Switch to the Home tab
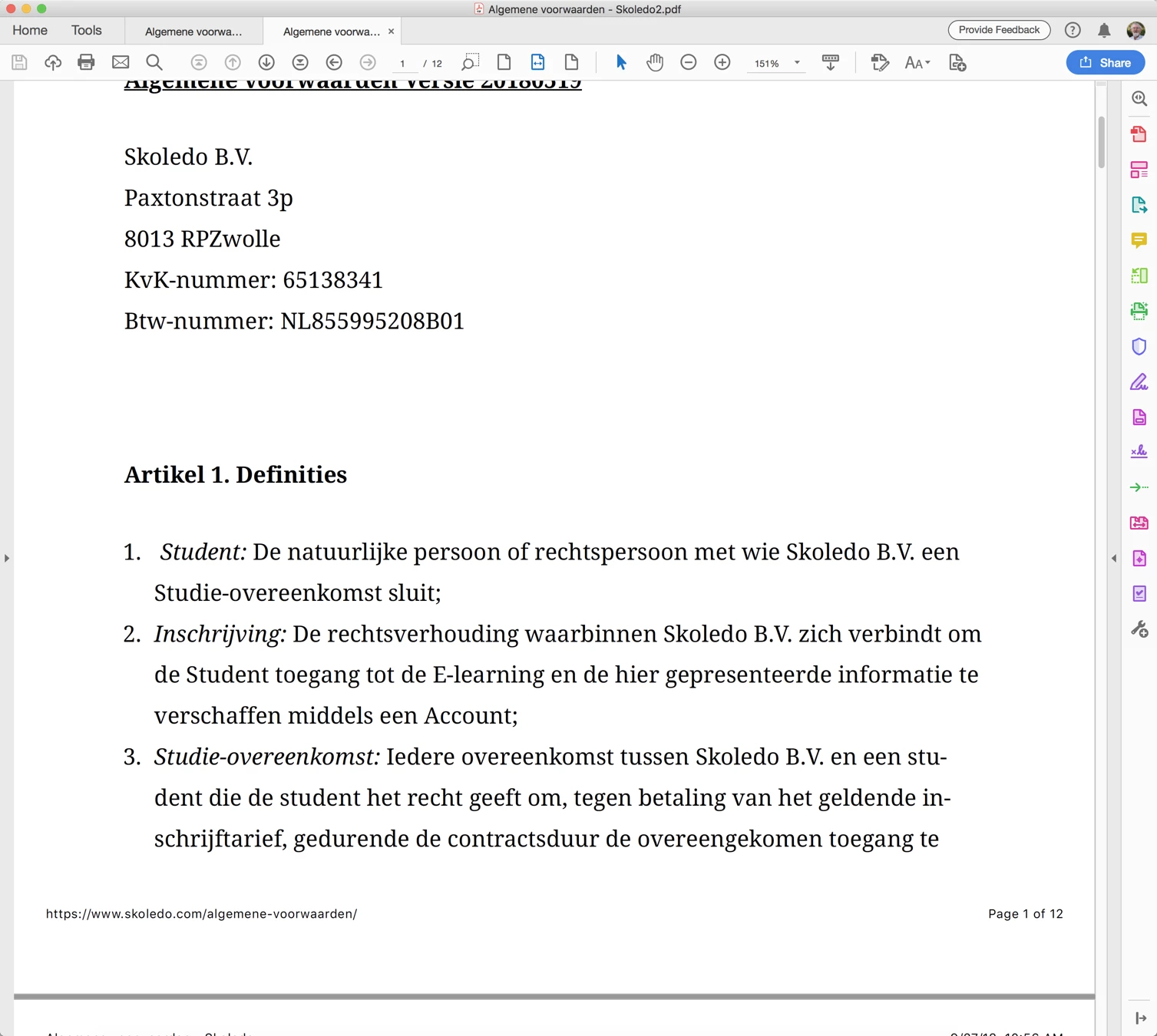Image resolution: width=1157 pixels, height=1036 pixels. point(30,30)
